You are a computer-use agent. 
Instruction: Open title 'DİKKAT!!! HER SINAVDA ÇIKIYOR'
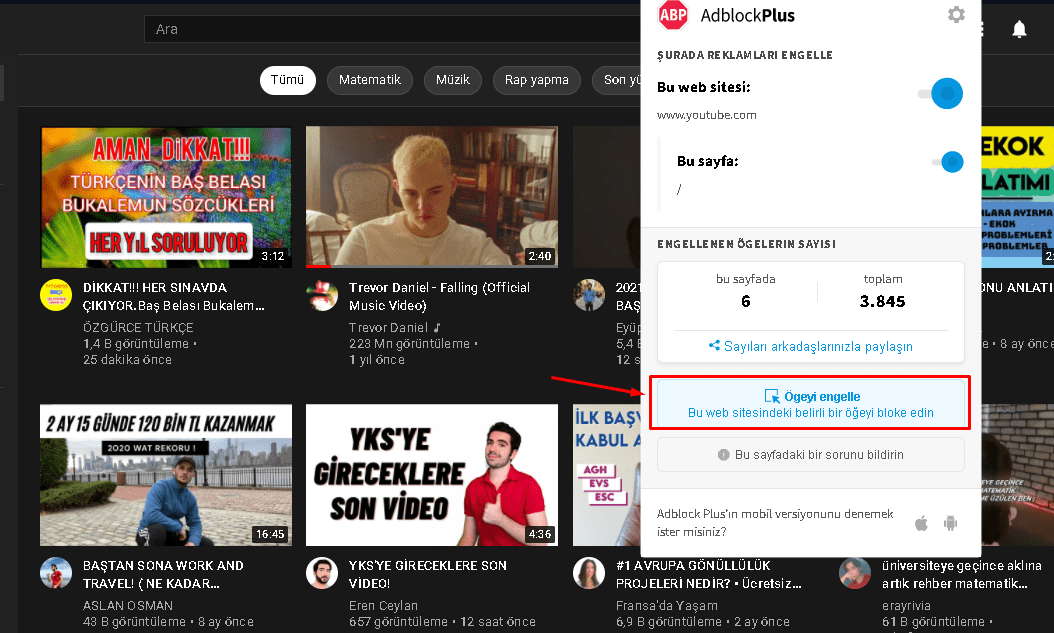pyautogui.click(x=173, y=296)
